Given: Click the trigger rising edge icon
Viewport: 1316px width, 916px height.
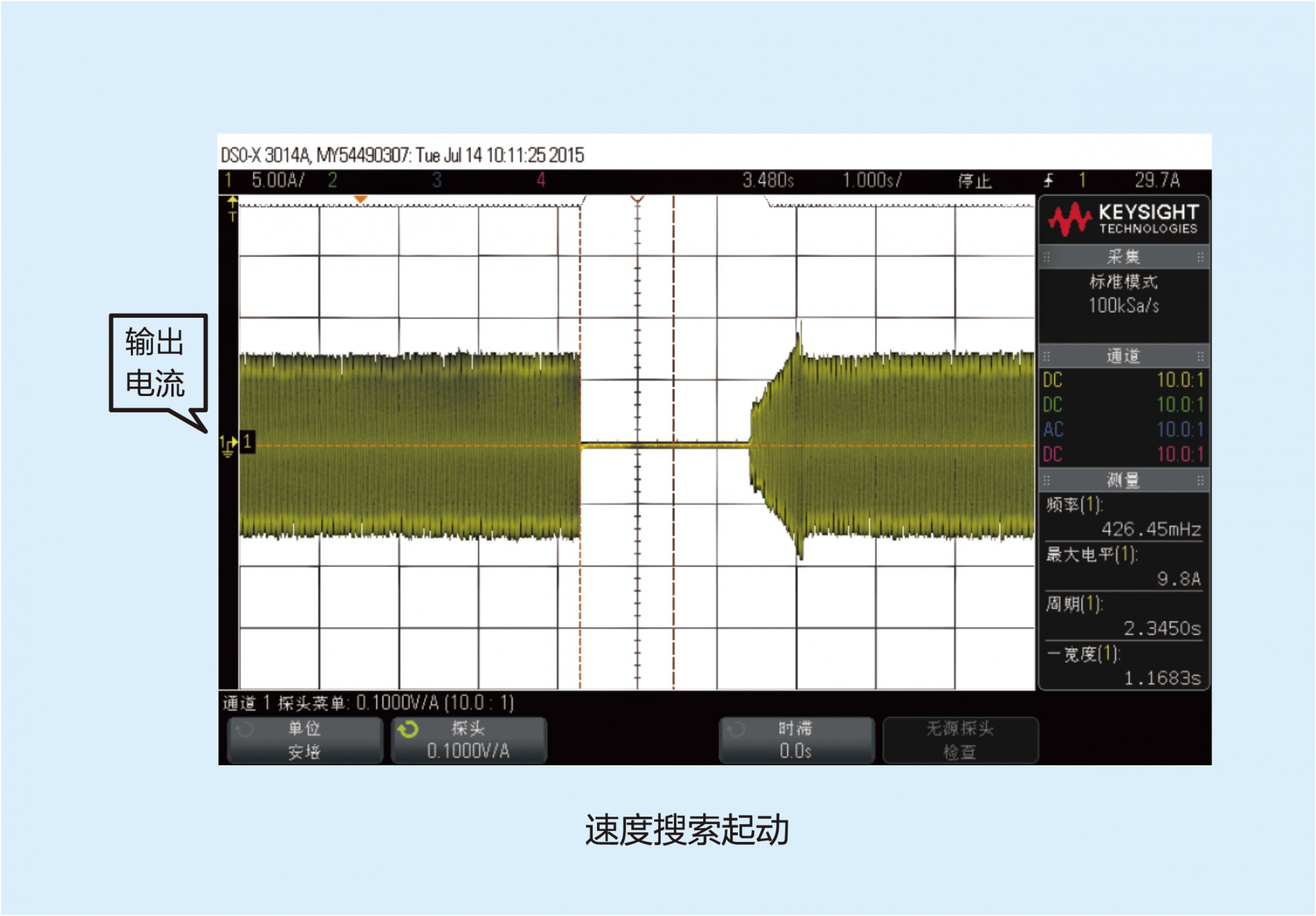Looking at the screenshot, I should click(1048, 181).
